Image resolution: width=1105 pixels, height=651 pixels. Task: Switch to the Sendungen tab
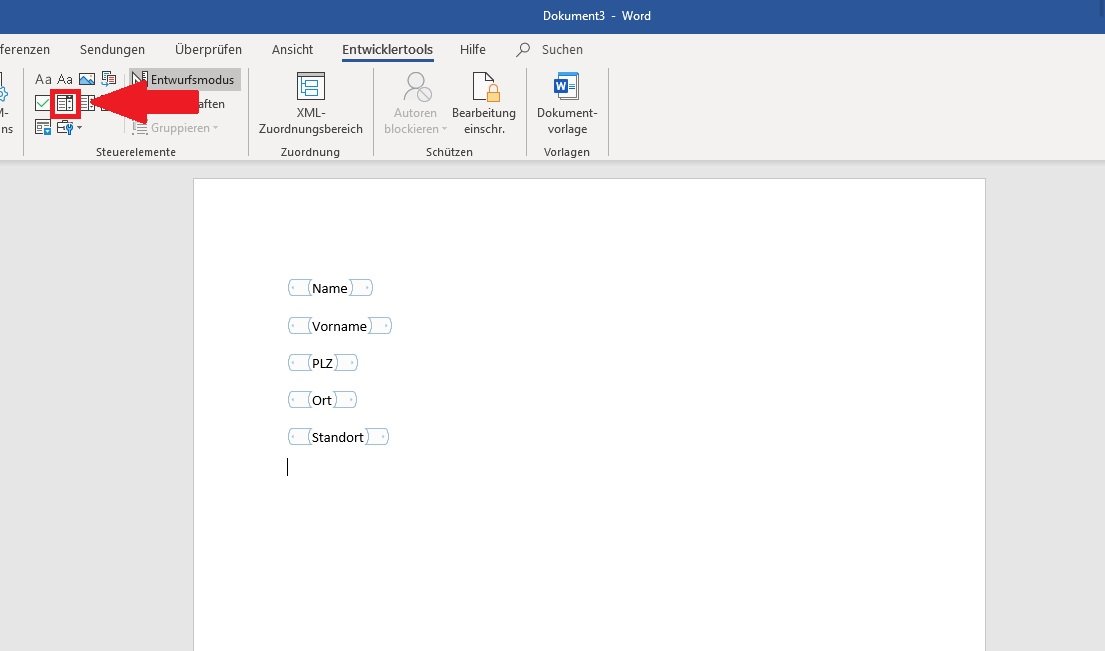coord(112,49)
